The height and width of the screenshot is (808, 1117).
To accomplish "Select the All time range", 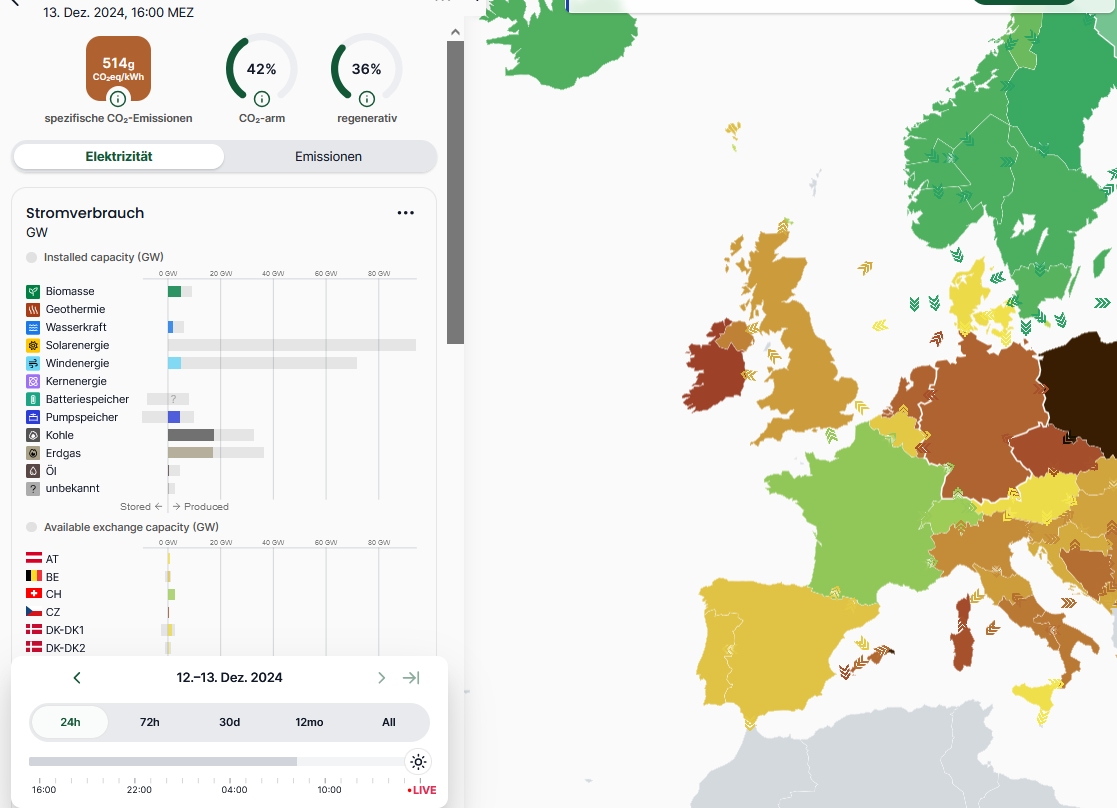I will tap(388, 722).
